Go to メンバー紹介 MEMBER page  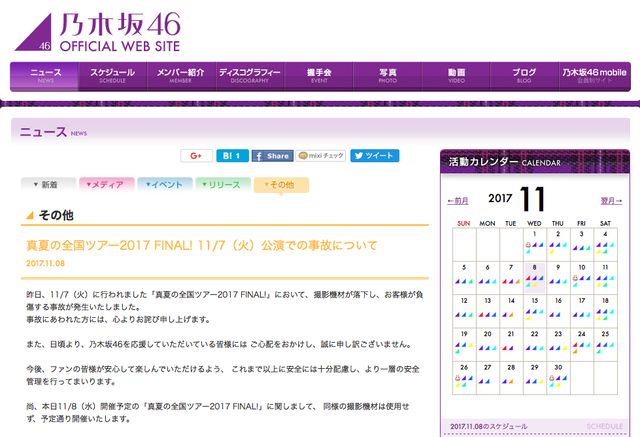coord(181,76)
